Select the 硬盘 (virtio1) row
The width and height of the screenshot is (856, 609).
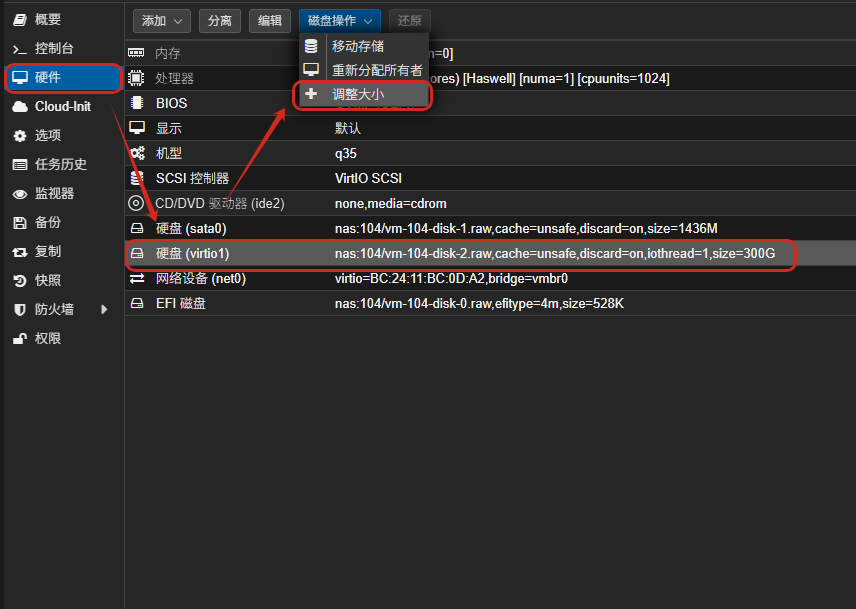coord(460,254)
